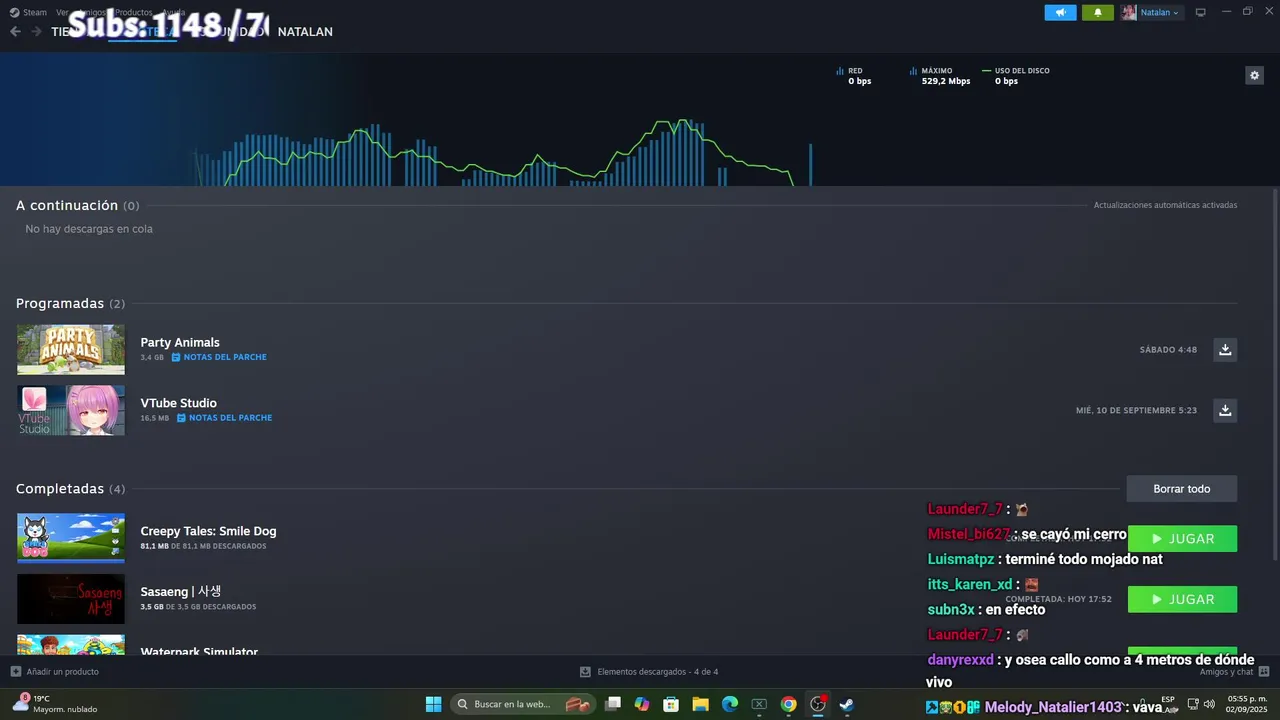Open the Windows Start menu
The width and height of the screenshot is (1280, 720).
433,704
